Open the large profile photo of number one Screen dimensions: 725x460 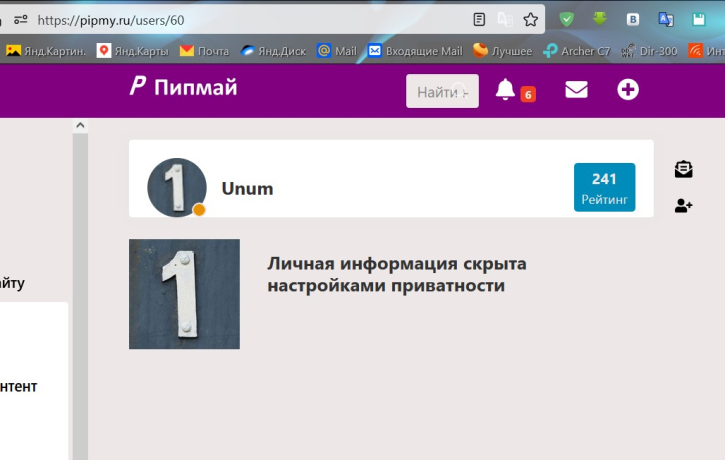coord(184,294)
